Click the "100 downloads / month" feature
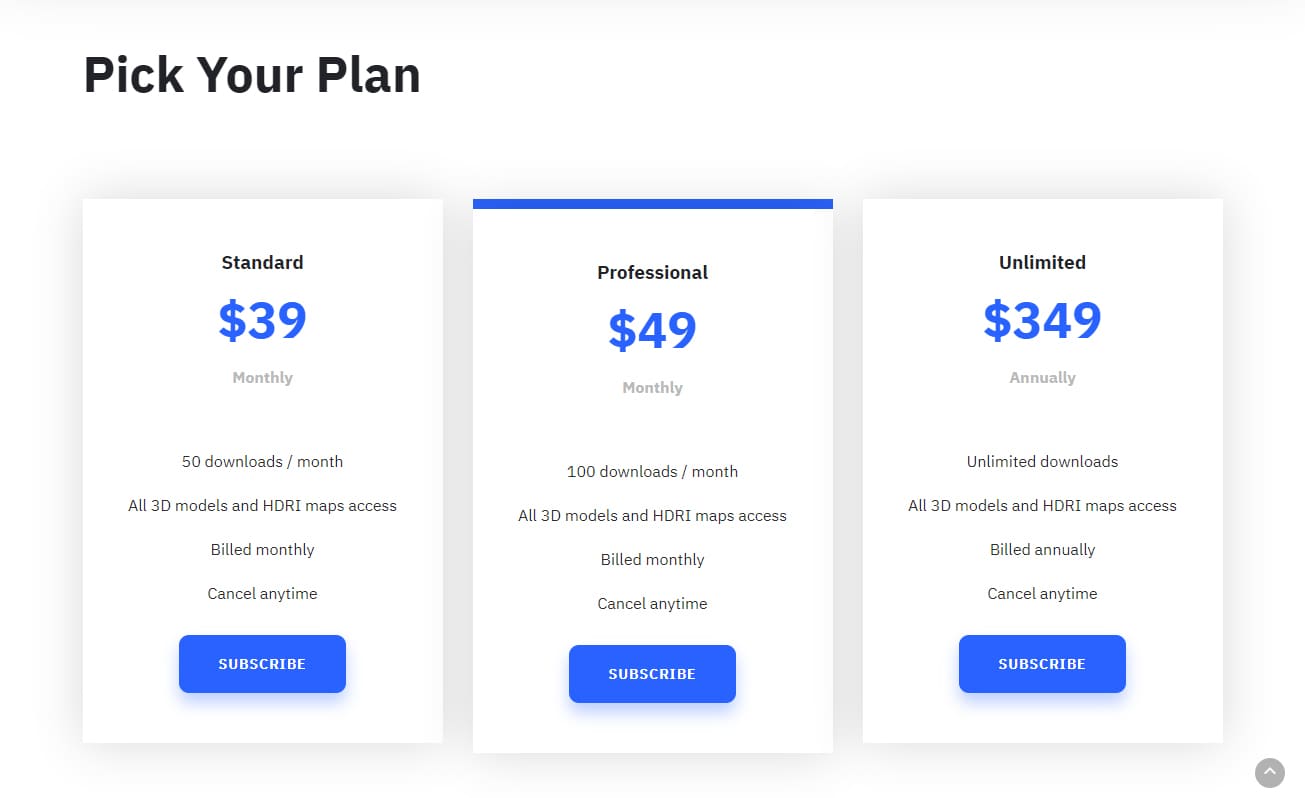The image size is (1305, 798). point(652,472)
